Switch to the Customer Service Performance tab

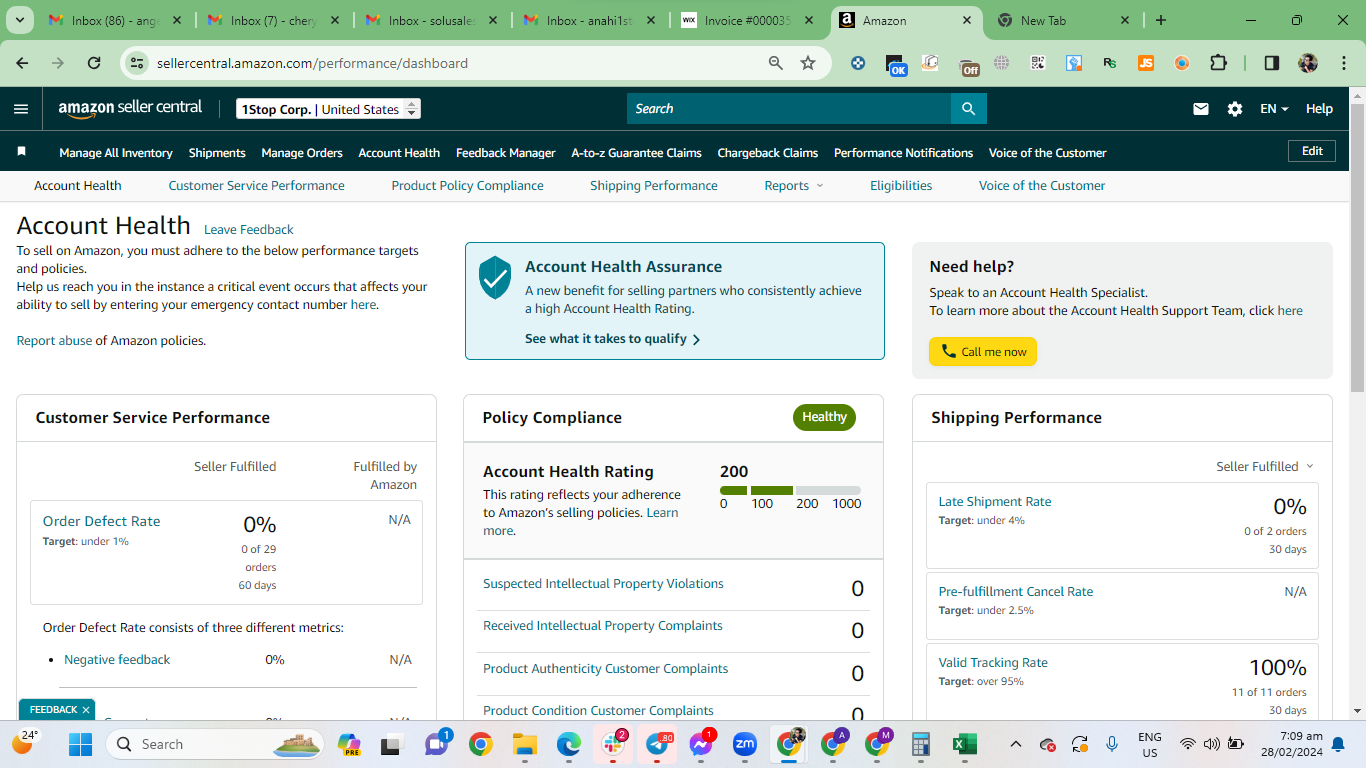256,185
